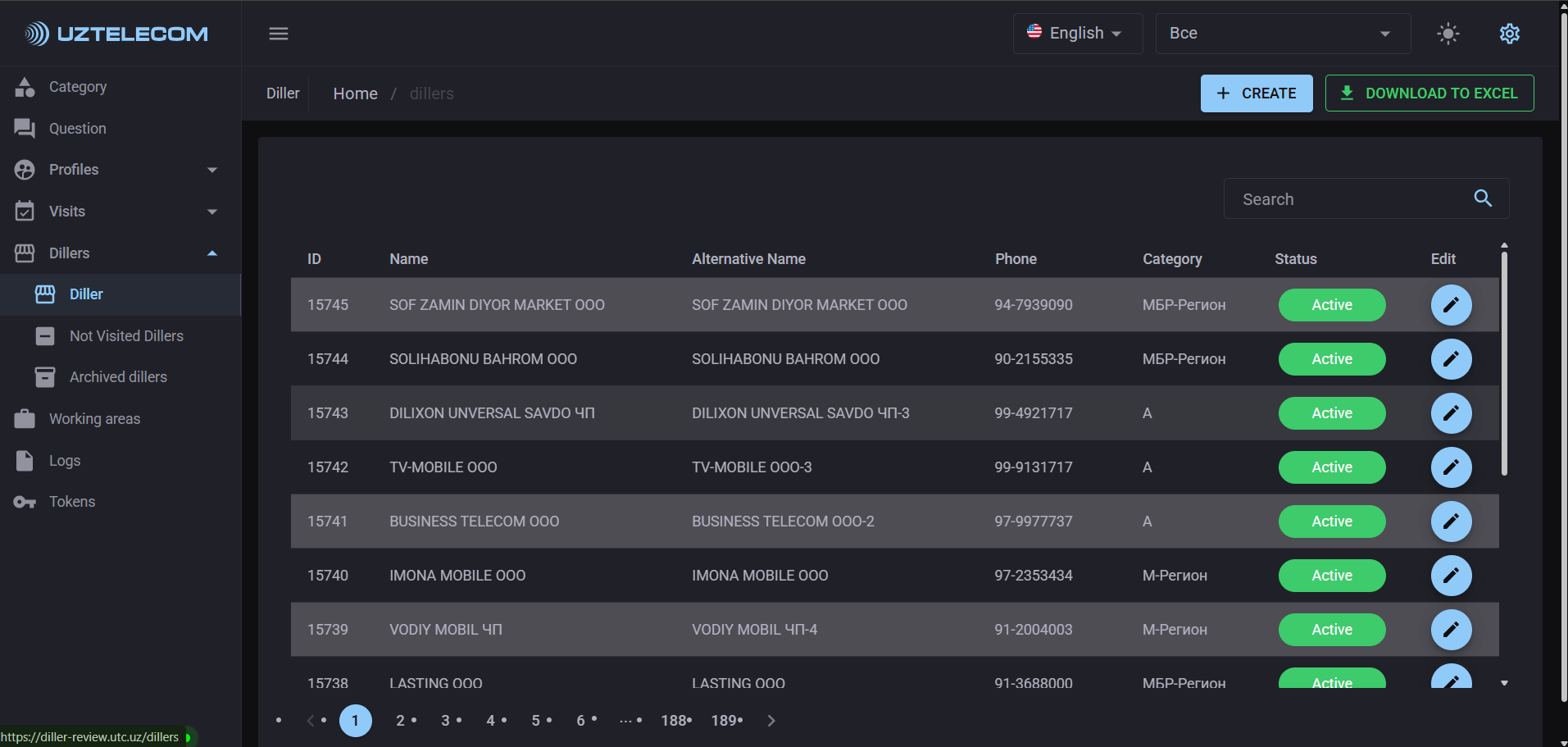Viewport: 1568px width, 747px height.
Task: Click the CREATE button
Action: coord(1256,93)
